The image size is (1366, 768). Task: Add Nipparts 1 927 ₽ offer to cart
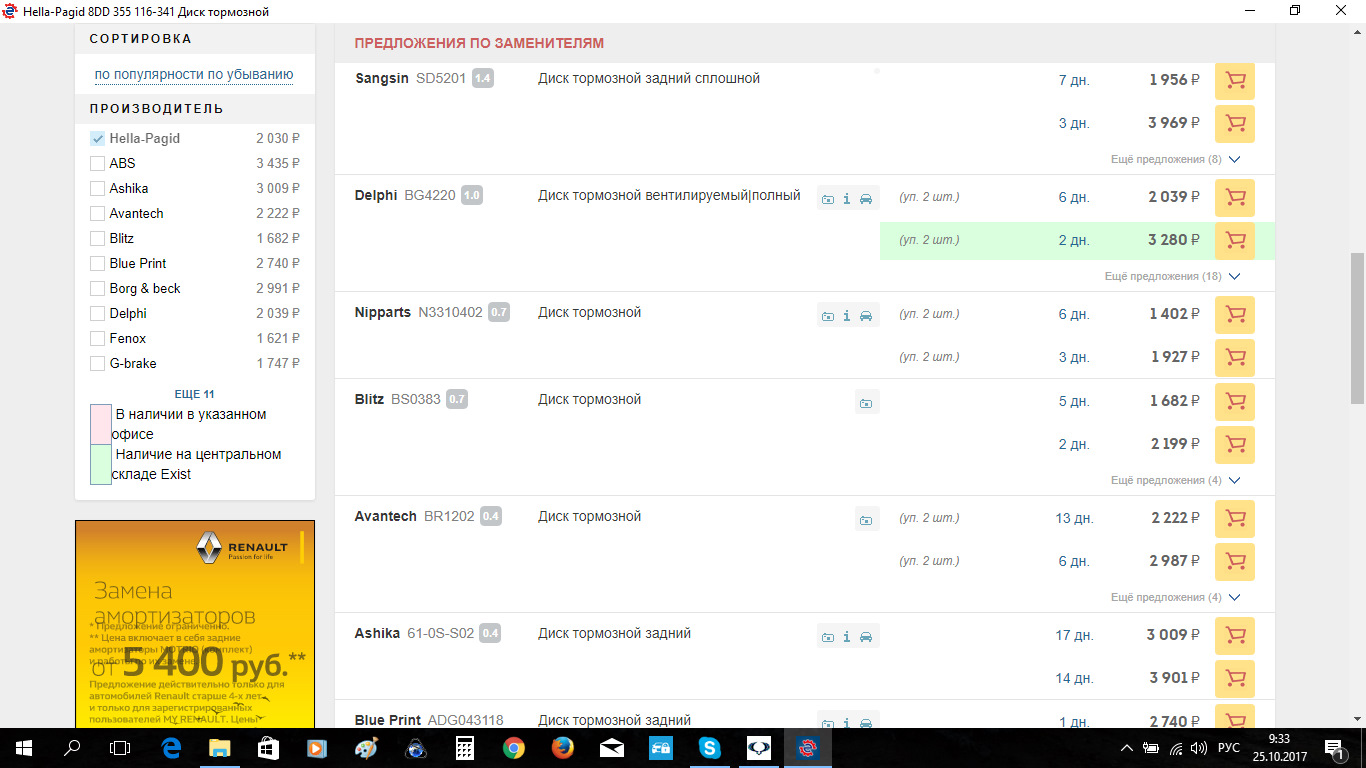click(1235, 358)
